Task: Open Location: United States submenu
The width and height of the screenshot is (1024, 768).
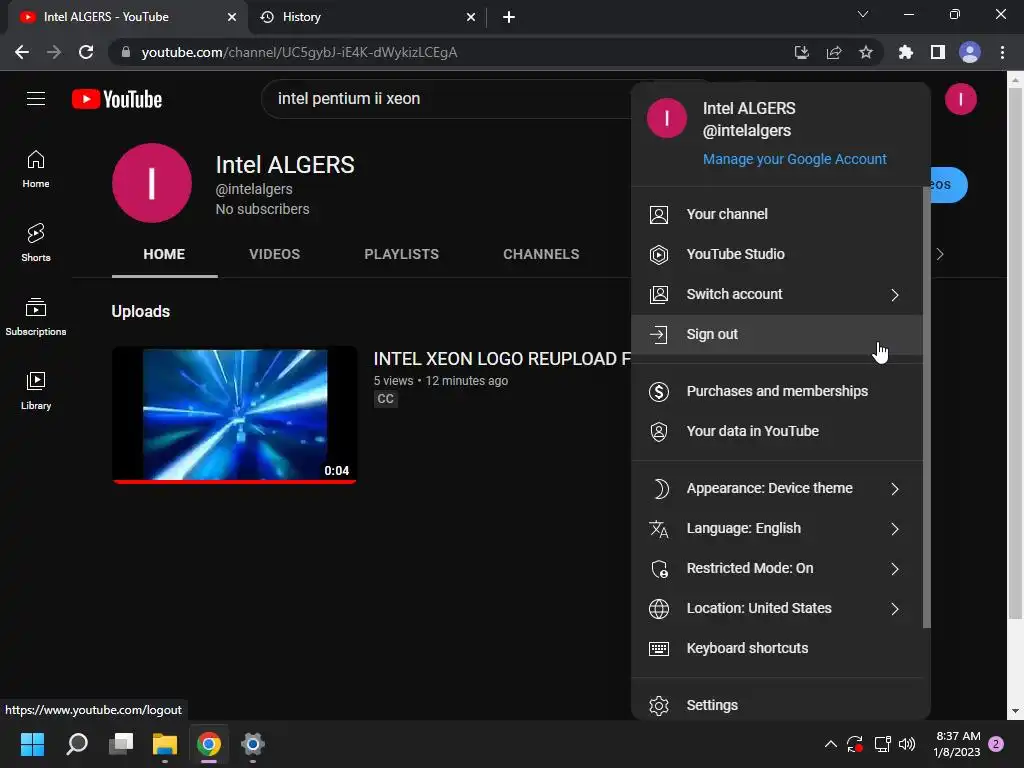Action: pyautogui.click(x=776, y=608)
